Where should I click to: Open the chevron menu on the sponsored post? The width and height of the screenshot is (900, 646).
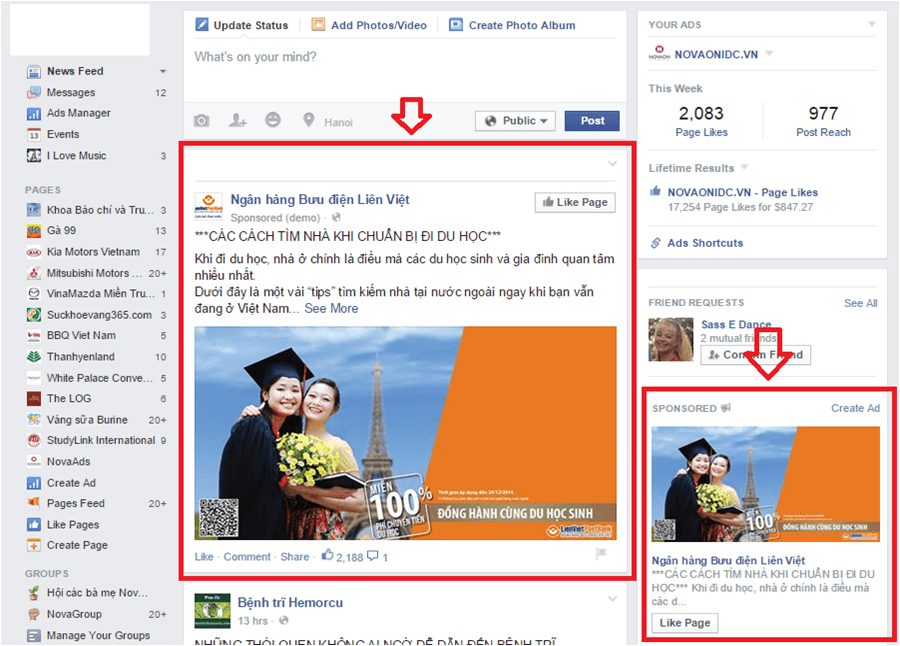point(610,161)
